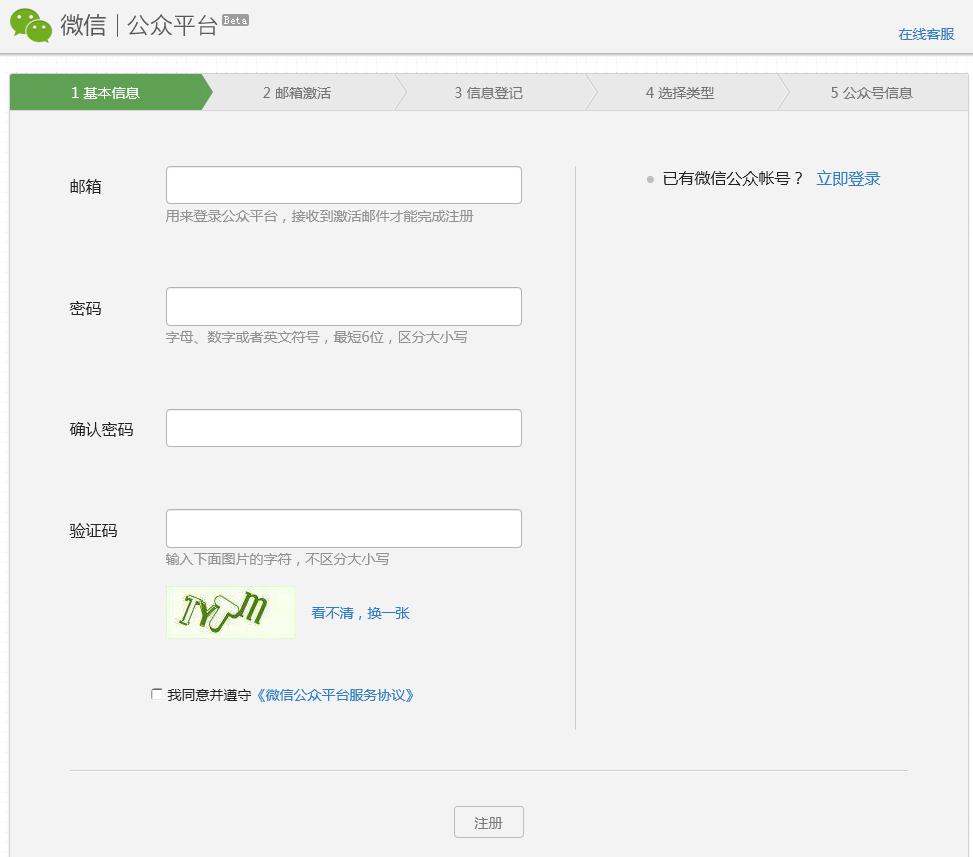Open step 5 公众号信息
This screenshot has width=973, height=857.
click(x=869, y=92)
